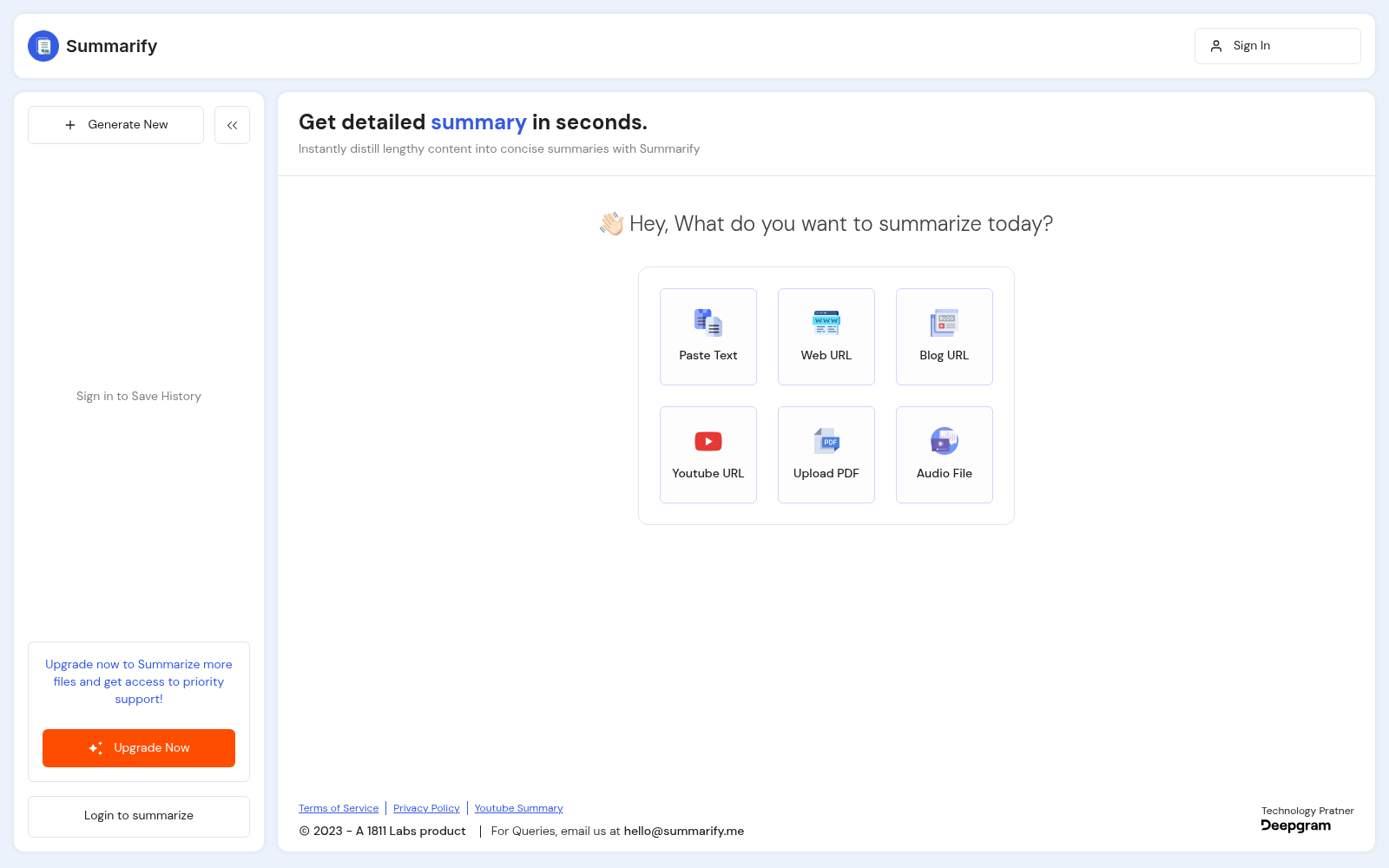
Task: Open the Terms of Service link
Action: click(339, 808)
